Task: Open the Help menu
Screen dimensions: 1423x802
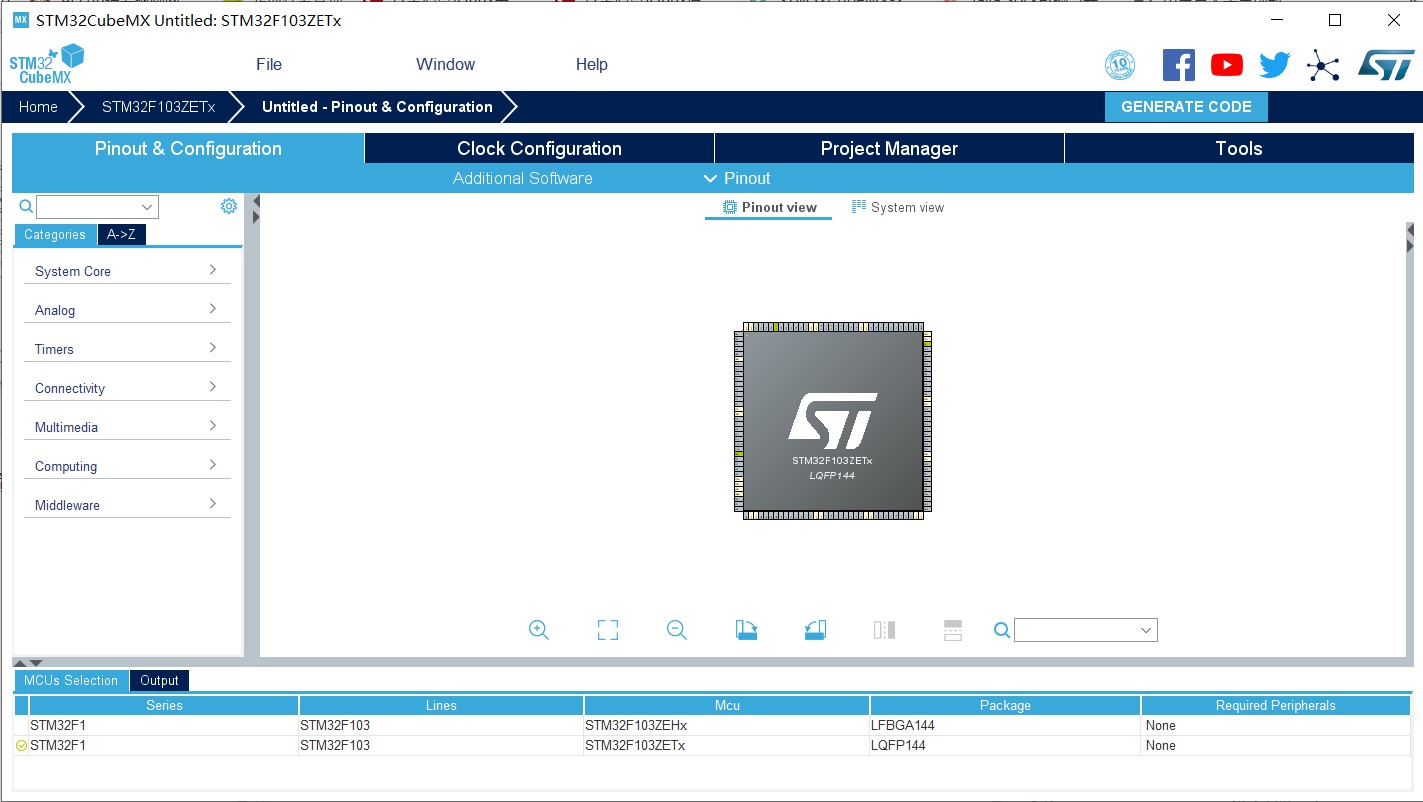Action: pos(591,64)
